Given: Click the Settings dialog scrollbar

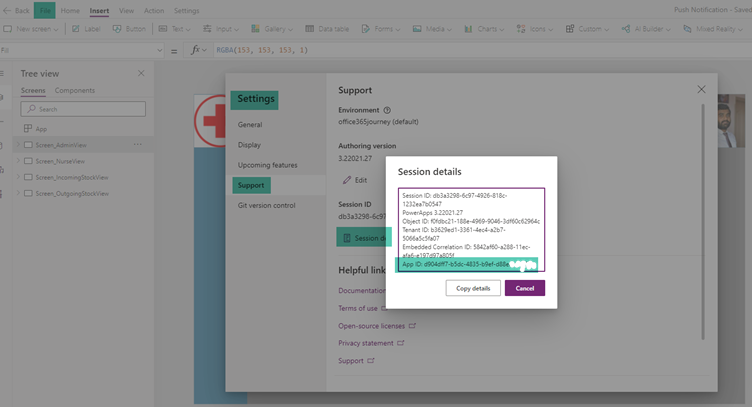Looking at the screenshot, I should tap(703, 221).
